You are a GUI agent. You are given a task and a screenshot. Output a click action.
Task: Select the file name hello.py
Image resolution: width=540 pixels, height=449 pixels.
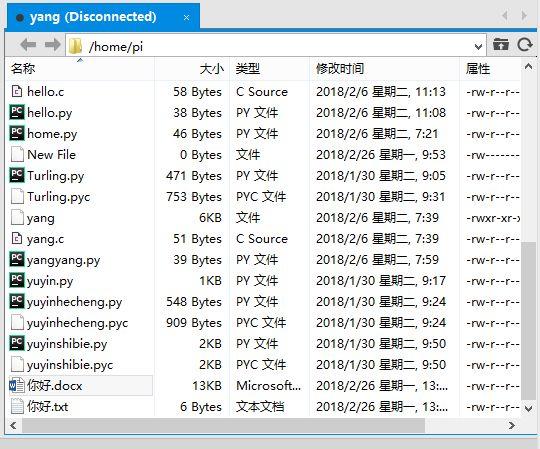(x=50, y=113)
